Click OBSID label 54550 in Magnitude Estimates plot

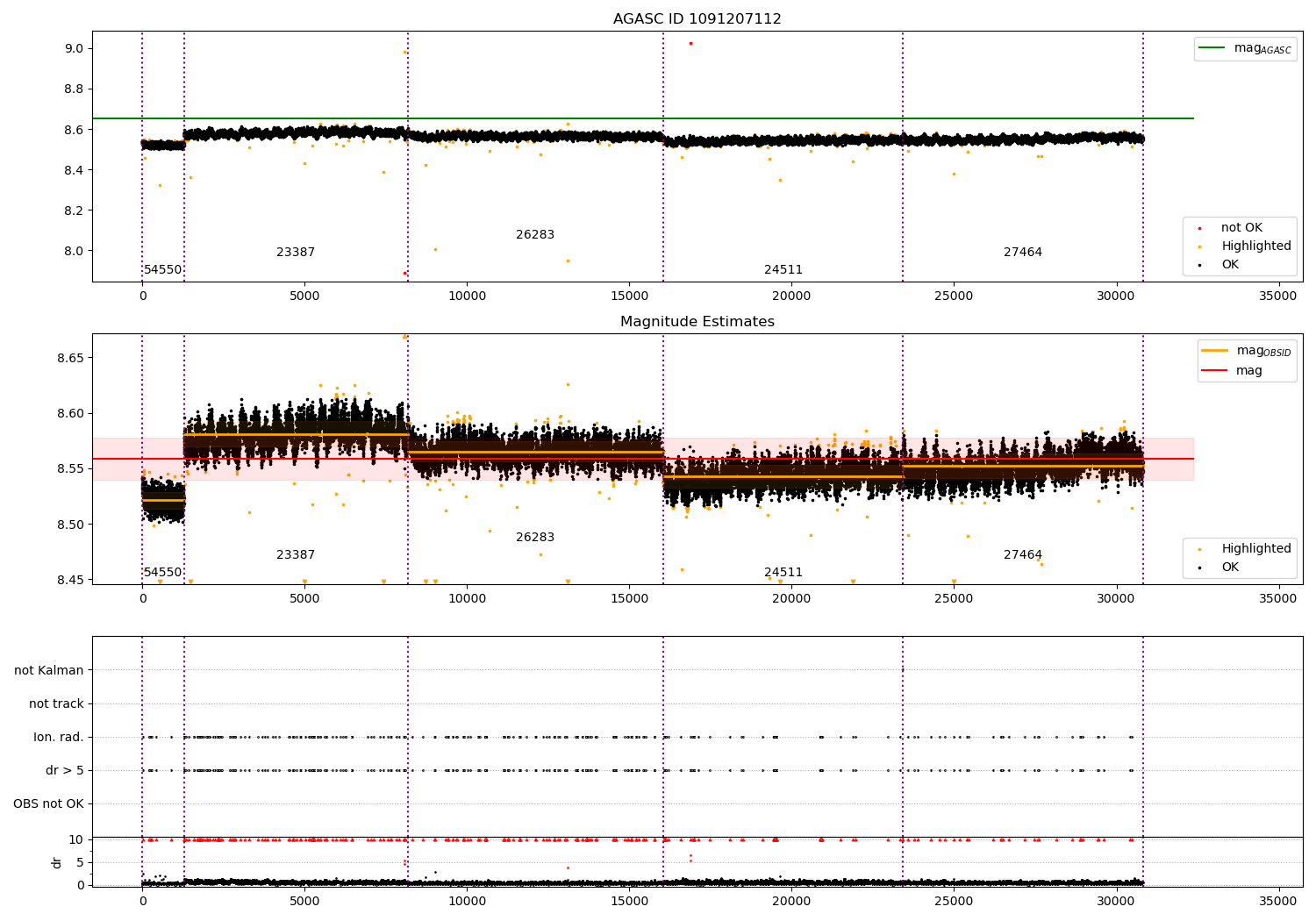click(163, 573)
